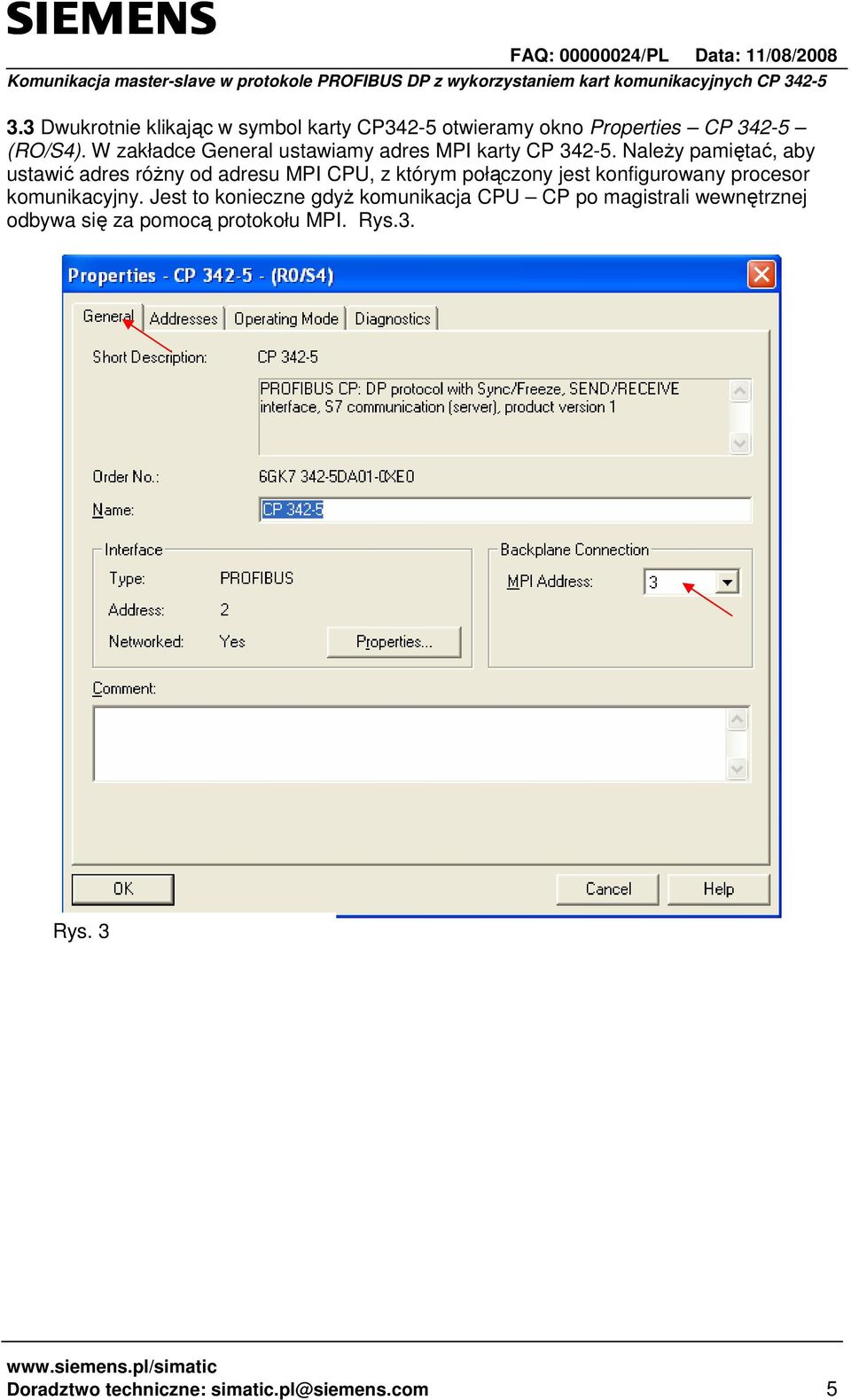
Task: Click Comment box scroll down arrow
Action: click(737, 769)
